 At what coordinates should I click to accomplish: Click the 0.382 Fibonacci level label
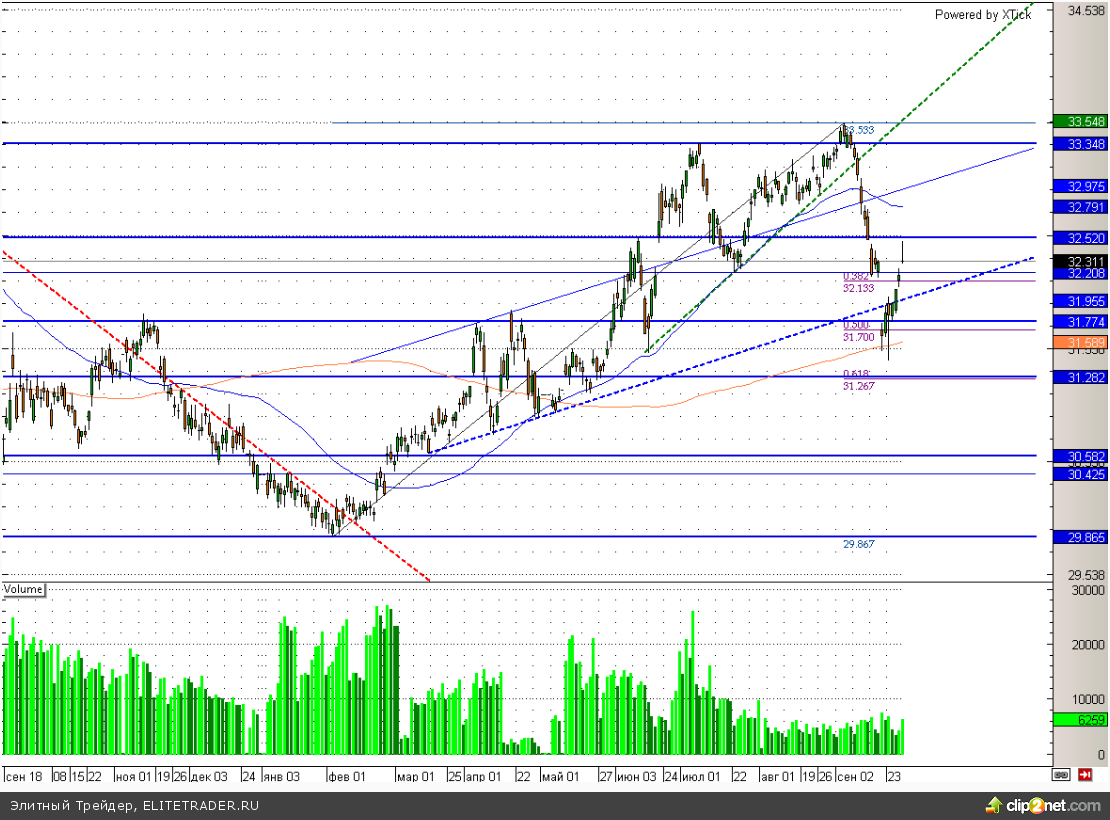click(855, 276)
